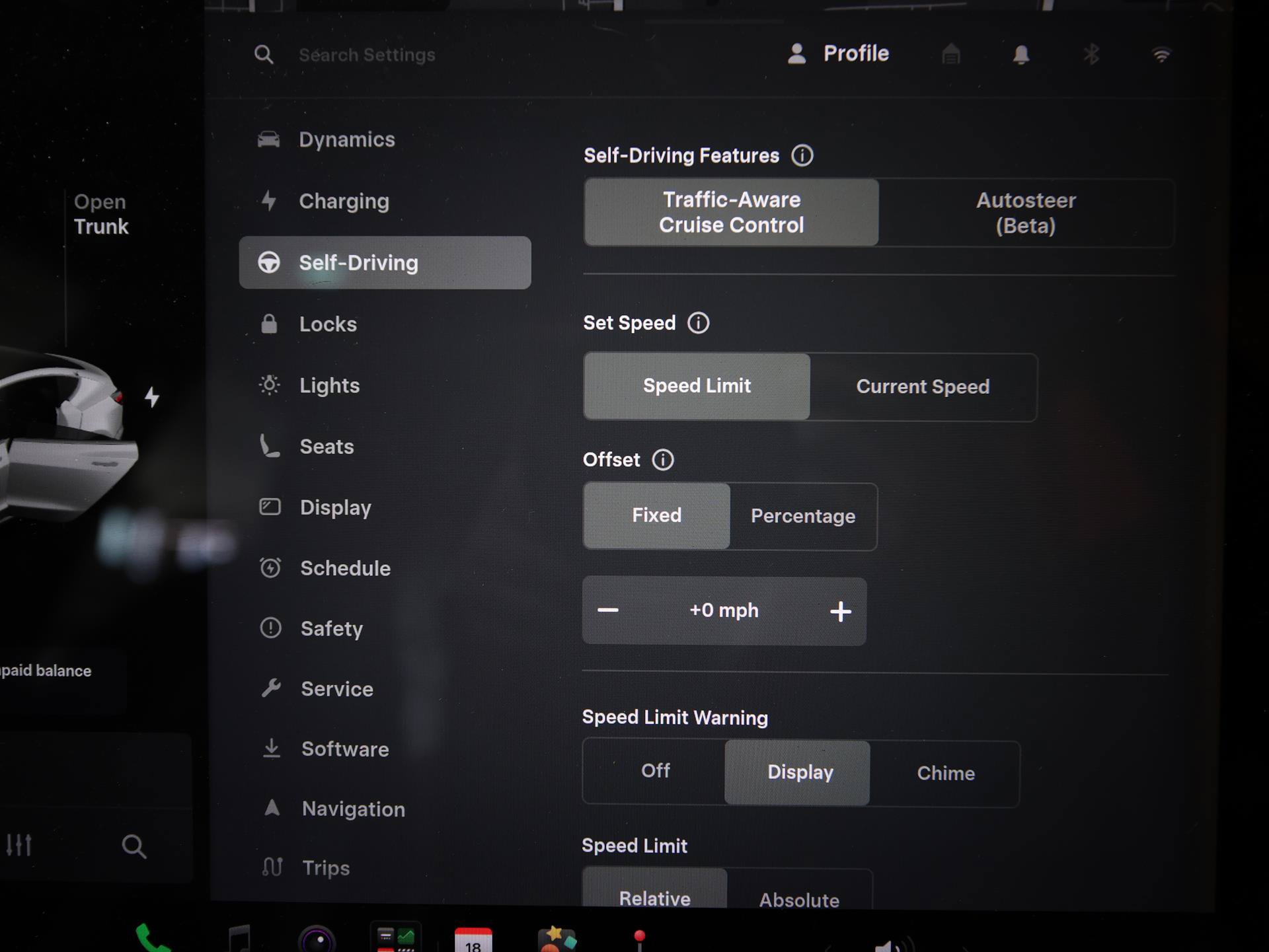
Task: Select the Self-Driving settings section
Action: (x=385, y=262)
